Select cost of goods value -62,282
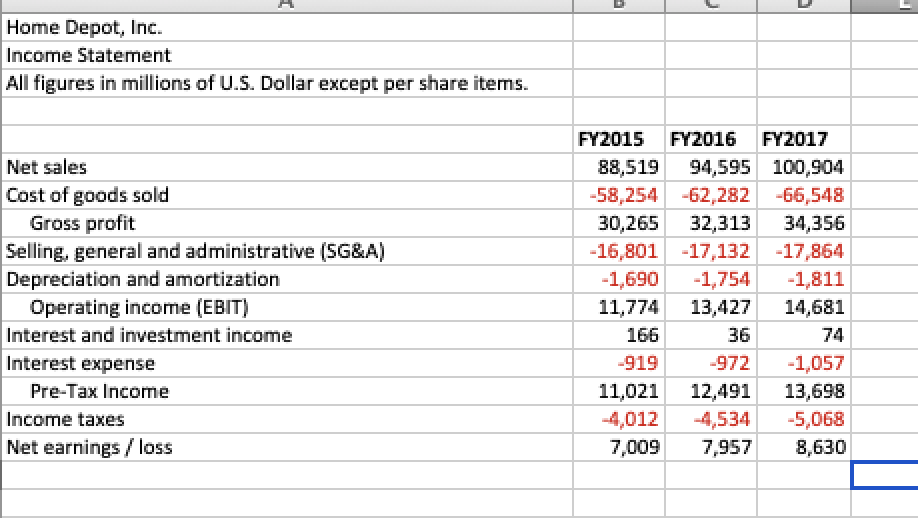 pyautogui.click(x=711, y=195)
